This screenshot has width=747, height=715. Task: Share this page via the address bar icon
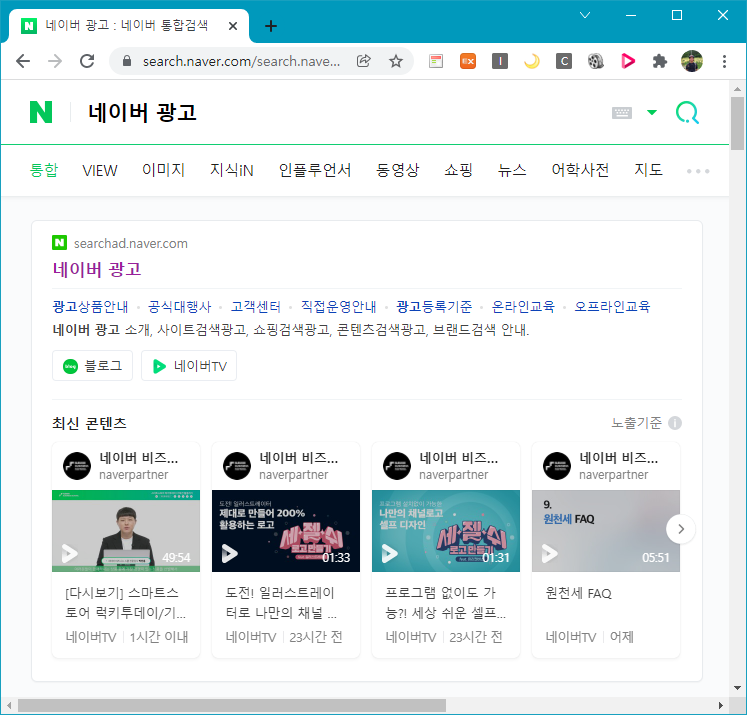363,61
